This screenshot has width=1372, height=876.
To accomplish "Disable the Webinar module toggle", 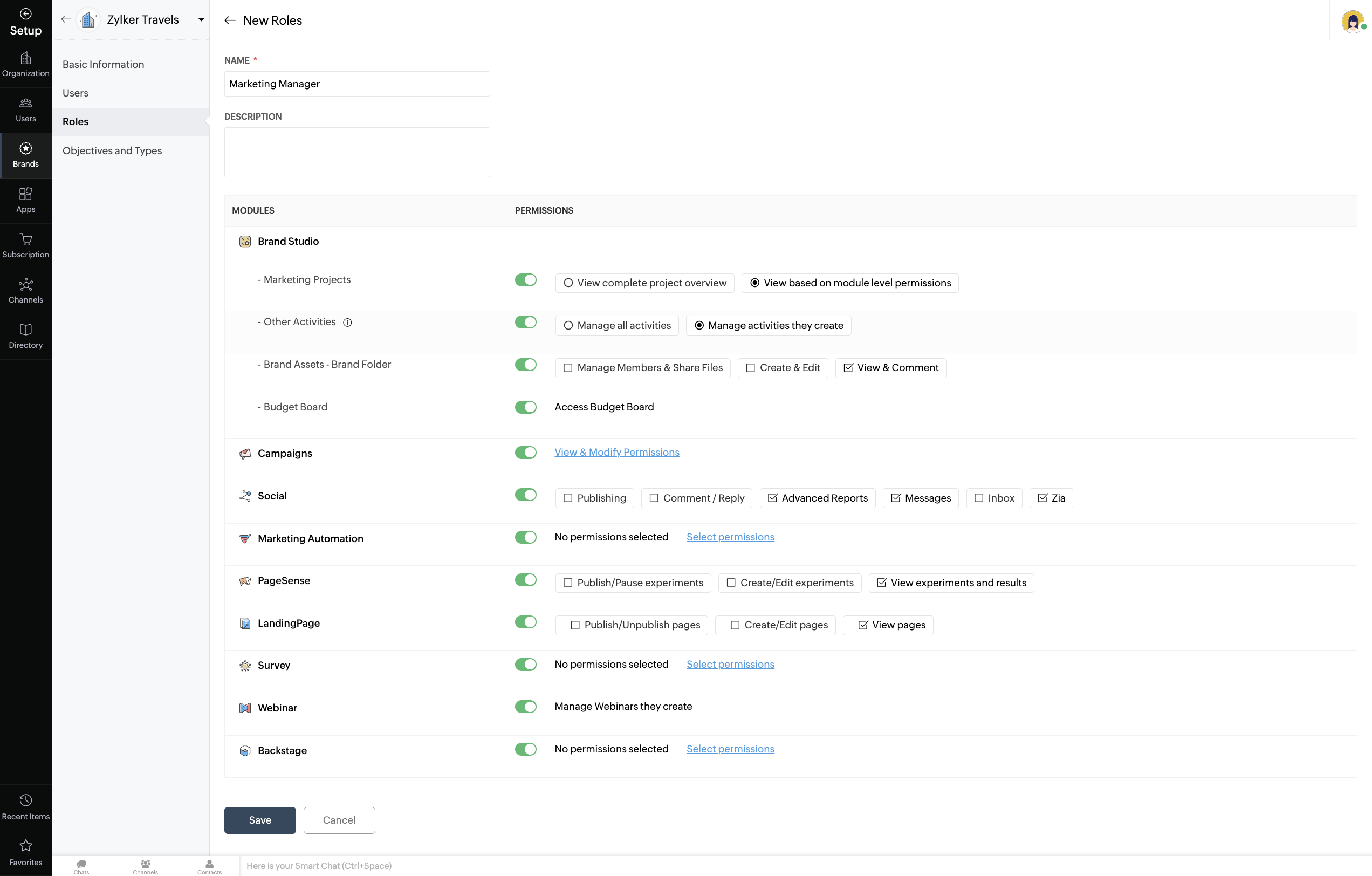I will coord(525,707).
